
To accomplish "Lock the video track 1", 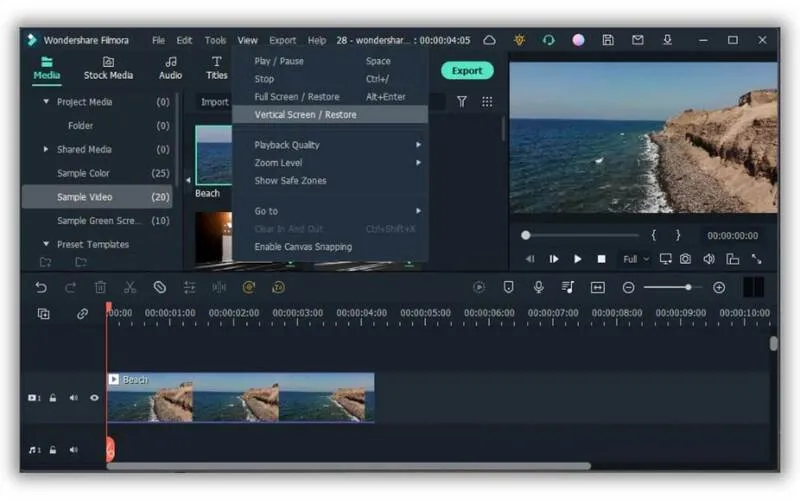I will click(x=52, y=398).
